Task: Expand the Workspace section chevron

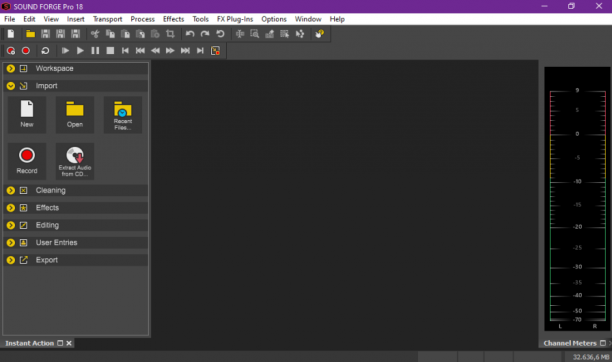Action: click(11, 68)
